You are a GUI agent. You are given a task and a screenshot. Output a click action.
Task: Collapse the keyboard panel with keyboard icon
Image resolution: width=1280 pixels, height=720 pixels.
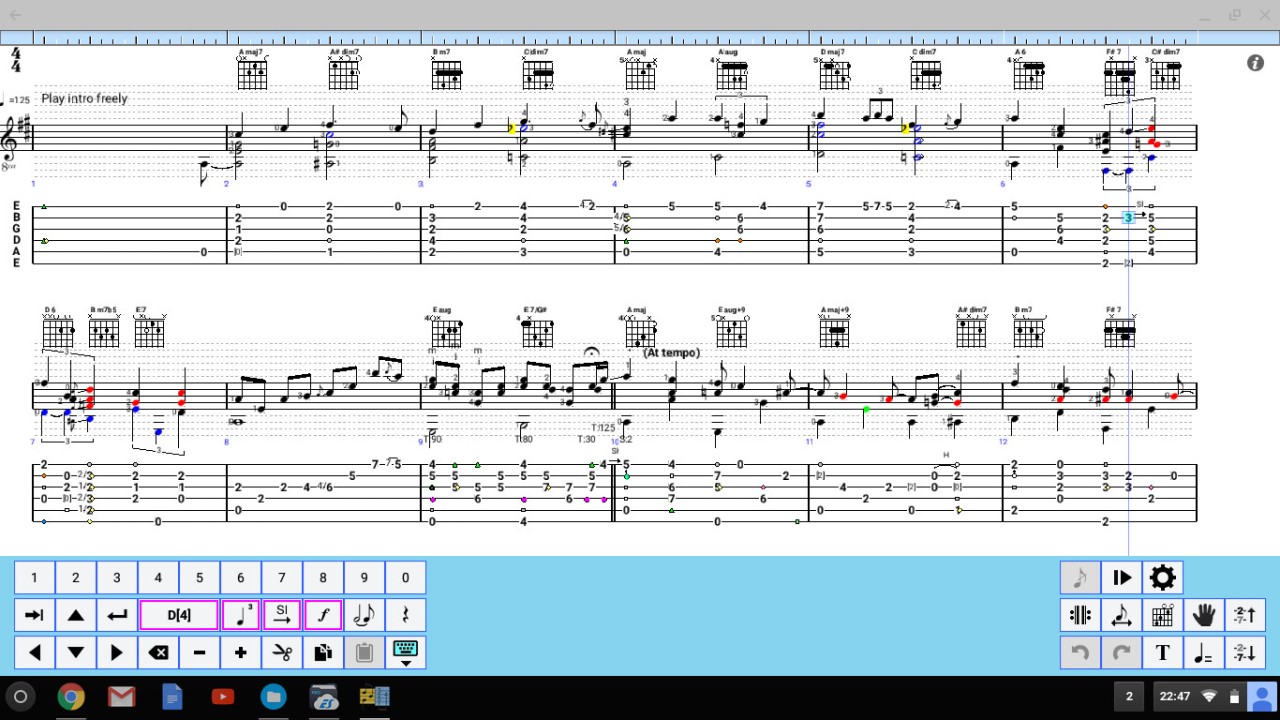405,653
